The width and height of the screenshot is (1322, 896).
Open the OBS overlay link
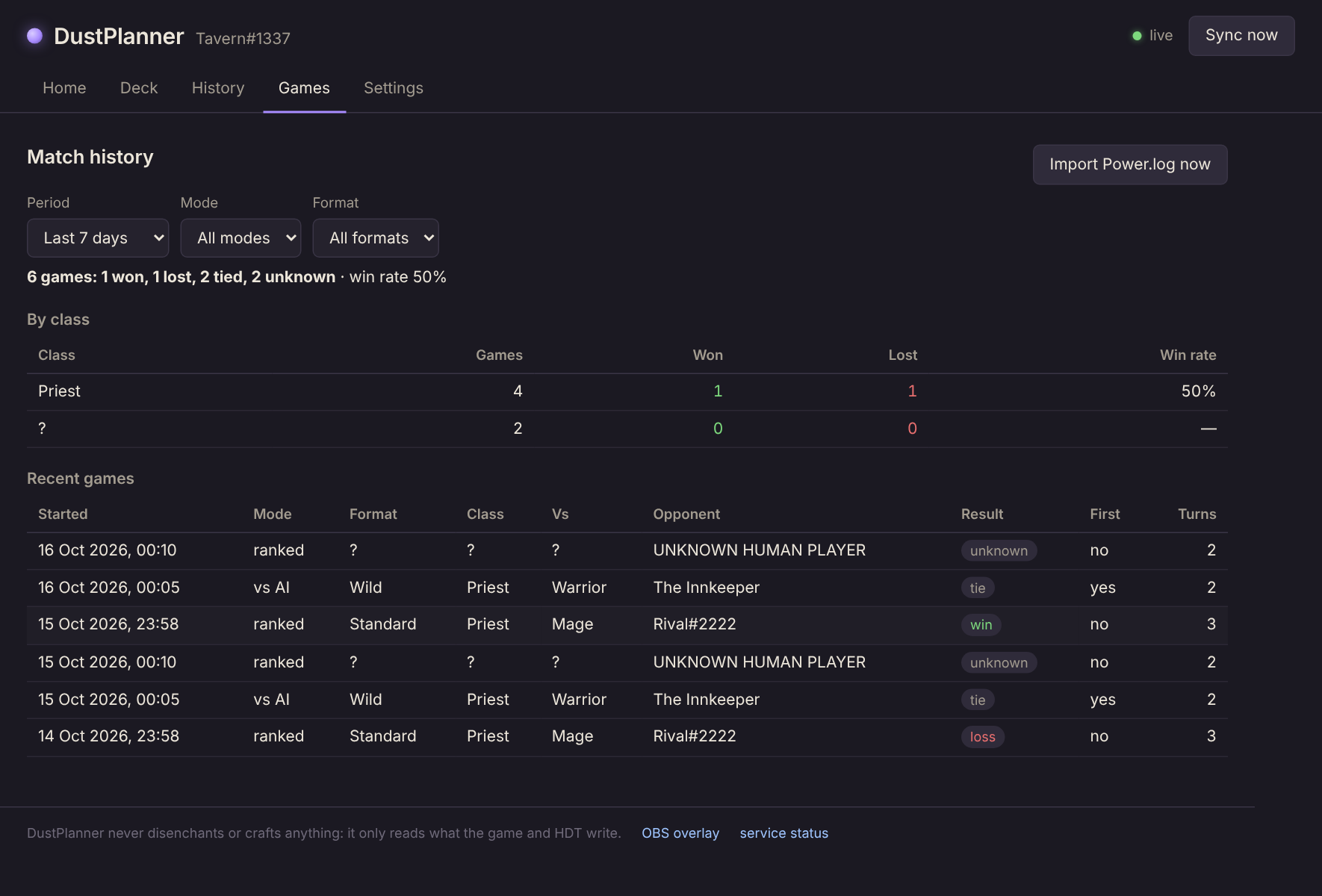[x=680, y=833]
